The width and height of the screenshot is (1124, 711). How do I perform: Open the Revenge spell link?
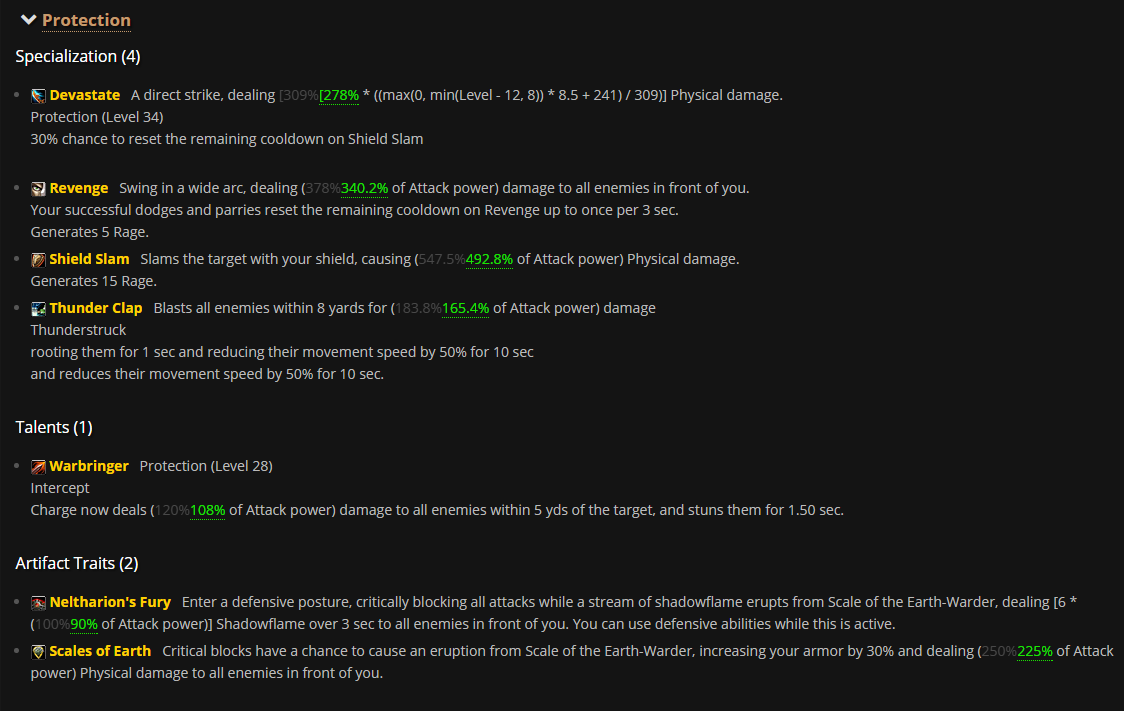click(x=79, y=188)
